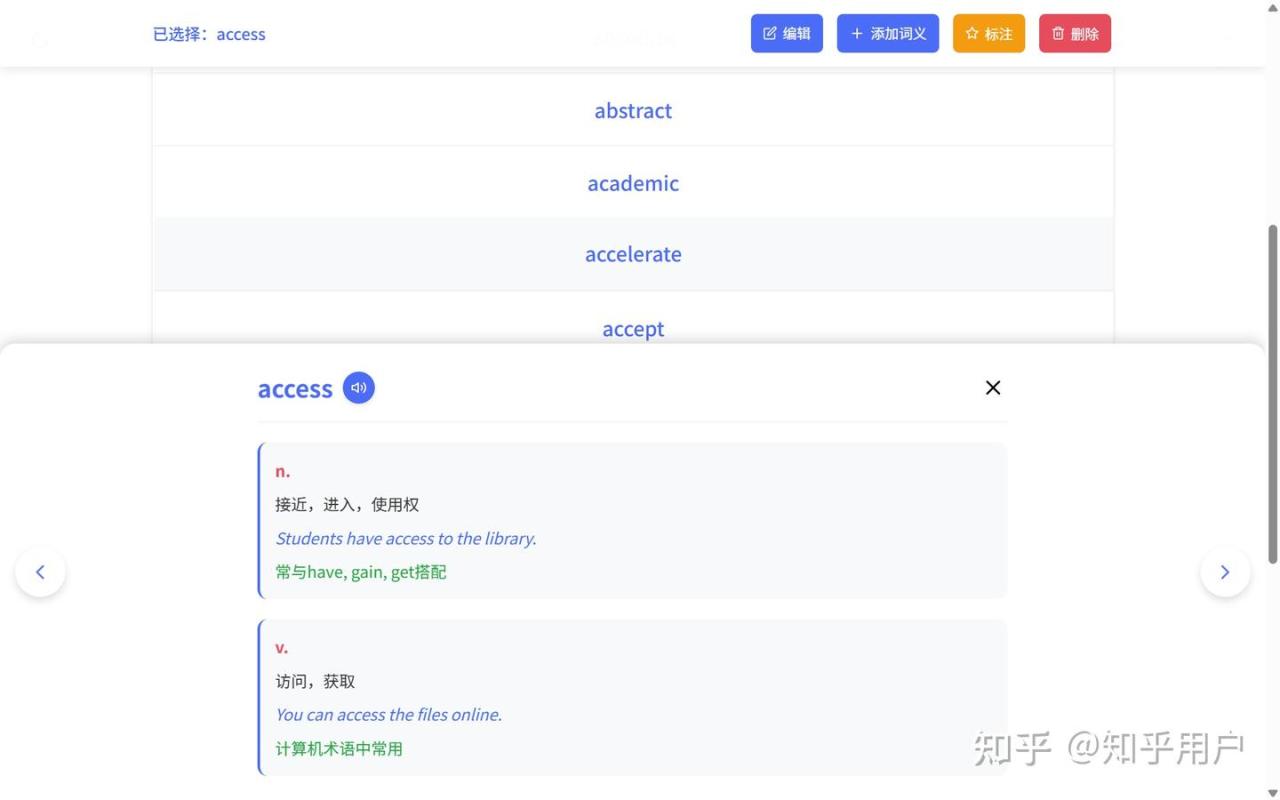Open the word abstract
Image resolution: width=1280 pixels, height=800 pixels.
tap(633, 111)
